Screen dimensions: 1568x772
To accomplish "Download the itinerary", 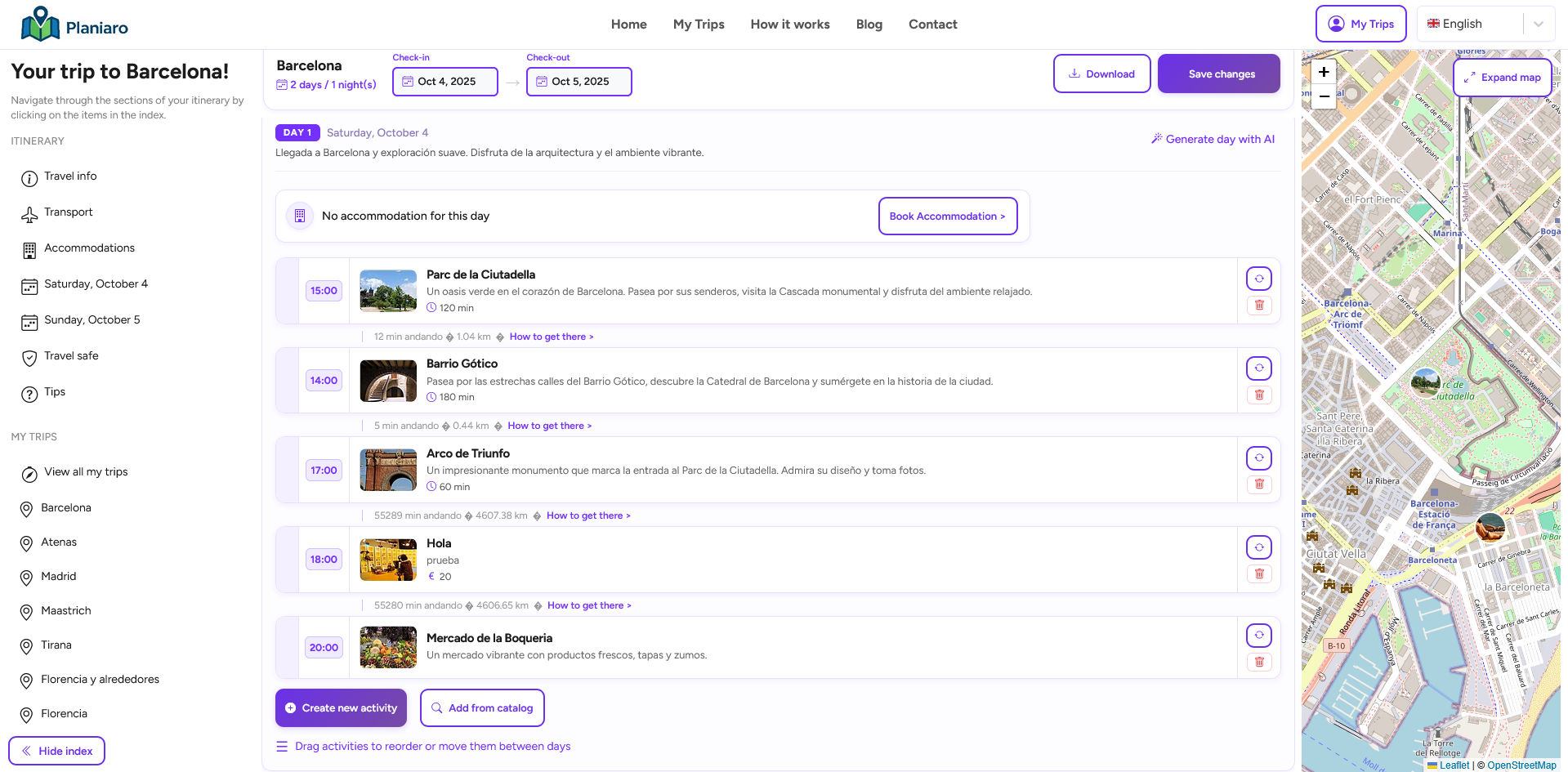I will [1101, 74].
